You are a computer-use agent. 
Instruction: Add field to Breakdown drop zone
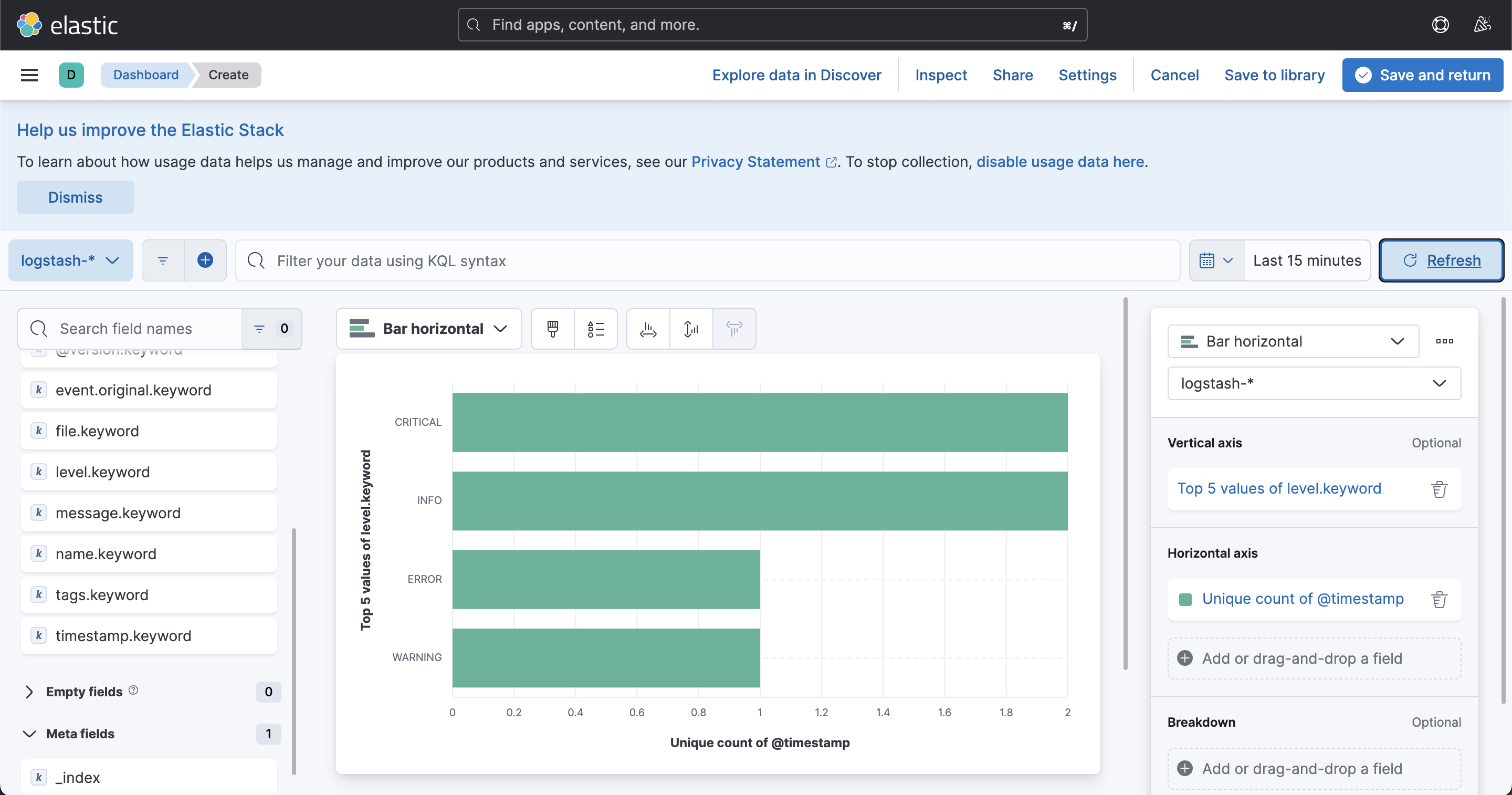(x=1314, y=769)
